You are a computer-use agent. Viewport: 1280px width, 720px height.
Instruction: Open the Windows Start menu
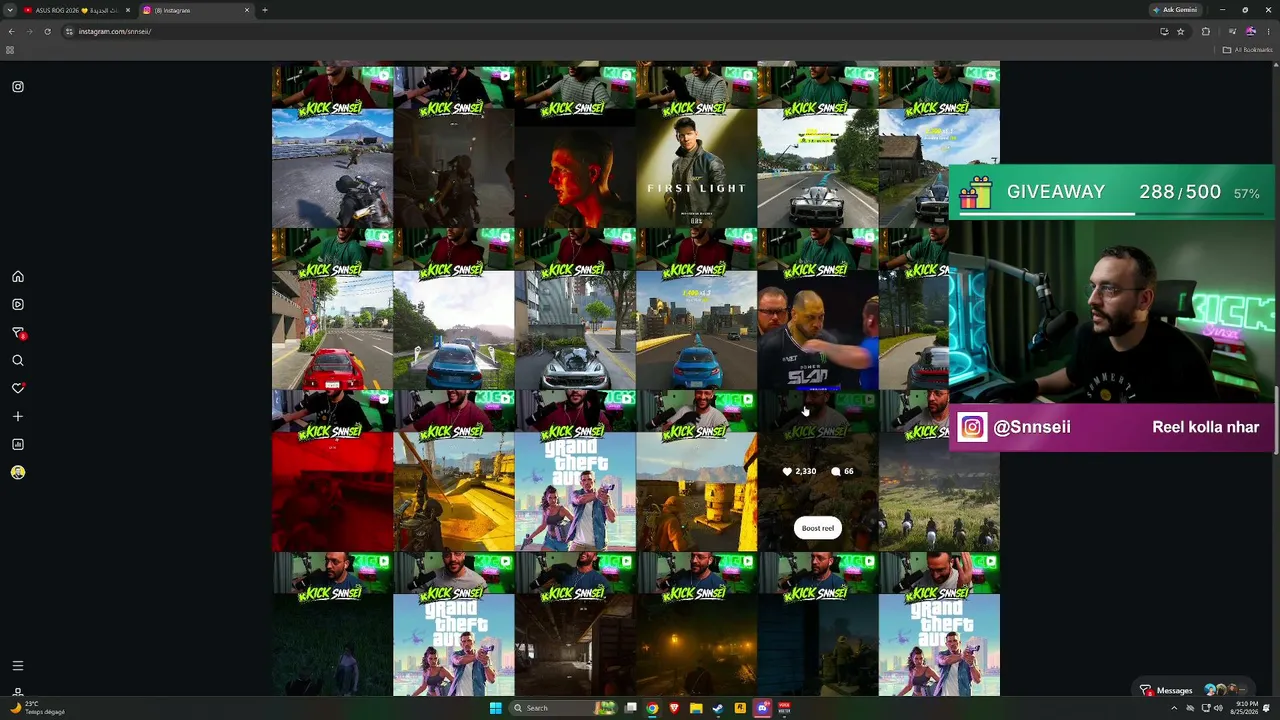tap(495, 708)
